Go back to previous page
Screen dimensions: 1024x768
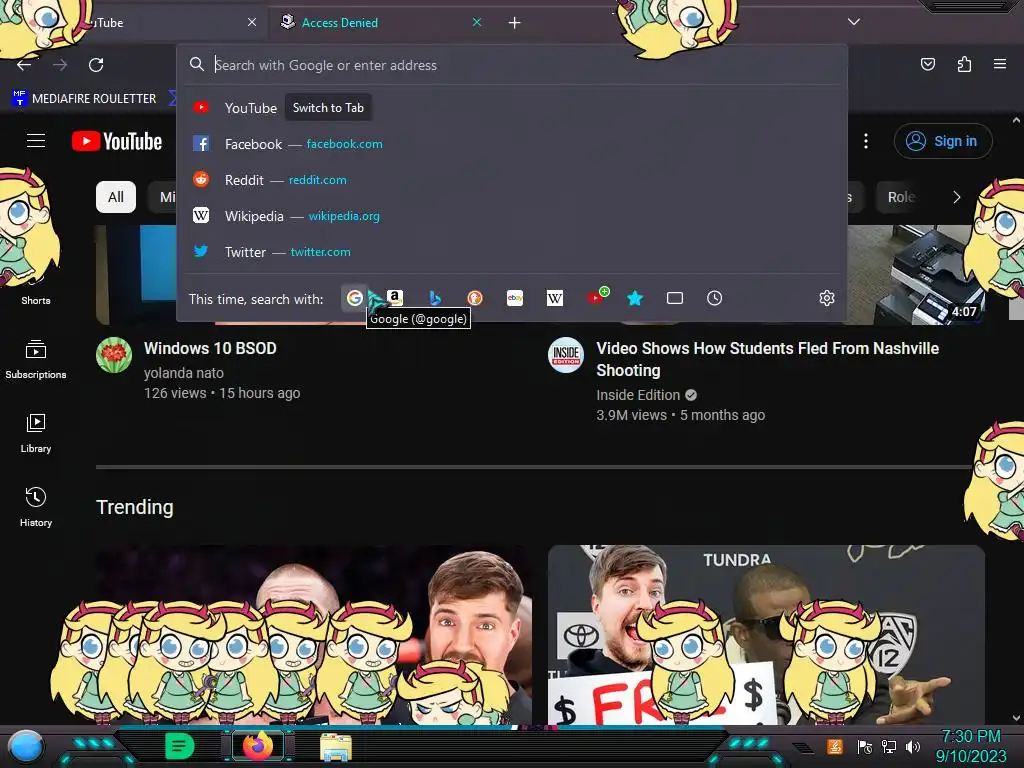click(24, 65)
